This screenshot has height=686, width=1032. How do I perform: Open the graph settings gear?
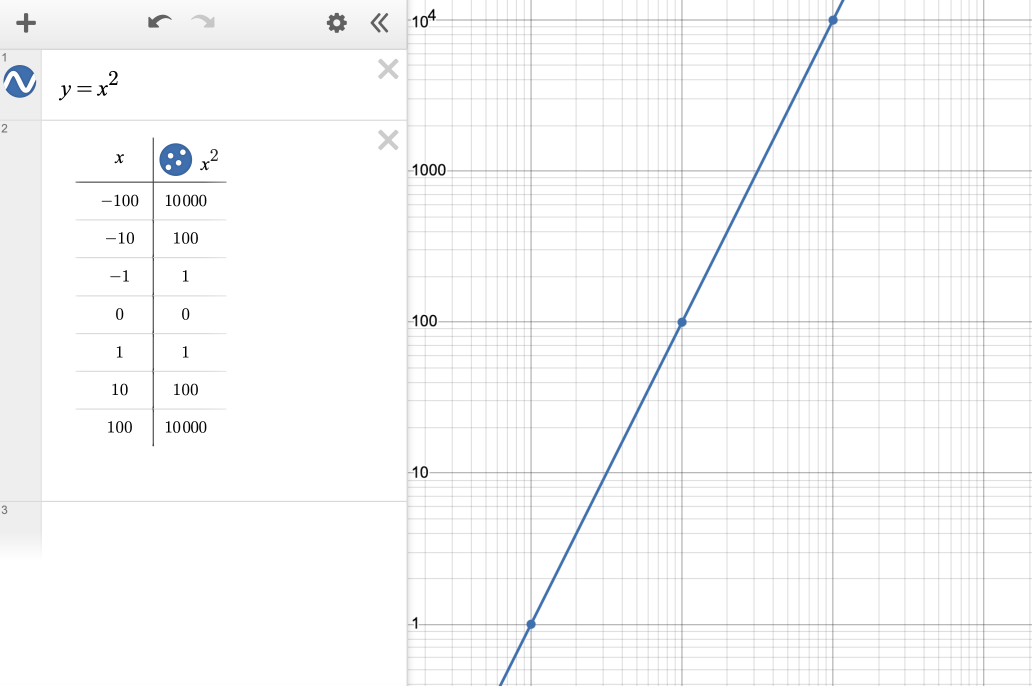coord(337,23)
